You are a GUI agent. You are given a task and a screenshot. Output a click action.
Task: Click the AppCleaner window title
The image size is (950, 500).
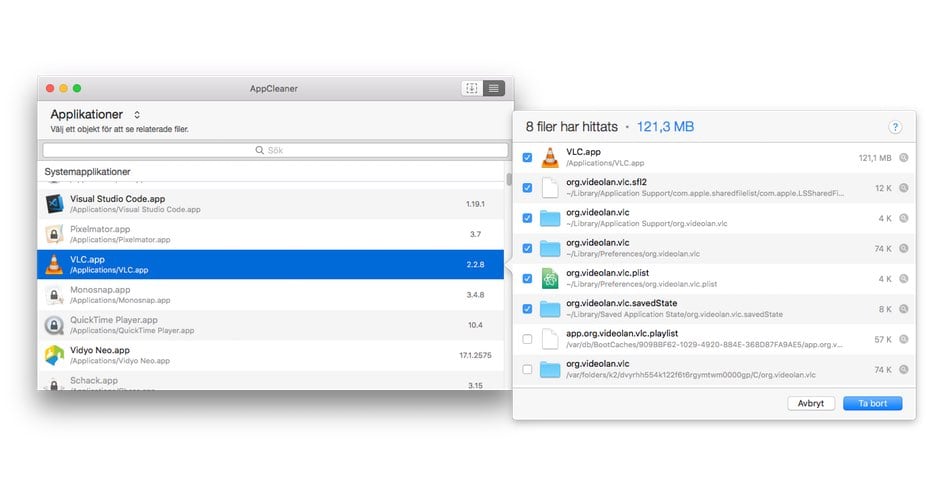(x=274, y=88)
